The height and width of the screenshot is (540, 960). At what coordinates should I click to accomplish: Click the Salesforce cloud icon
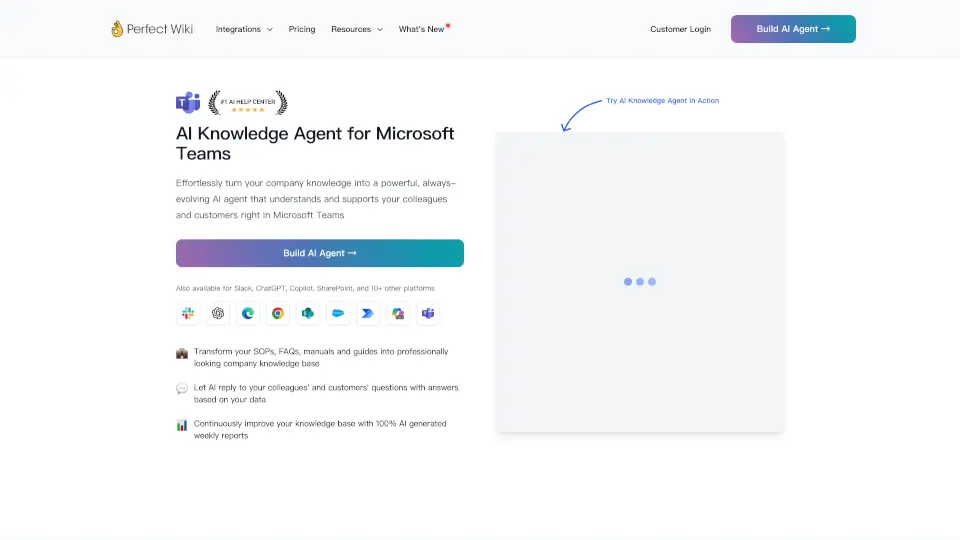338,313
